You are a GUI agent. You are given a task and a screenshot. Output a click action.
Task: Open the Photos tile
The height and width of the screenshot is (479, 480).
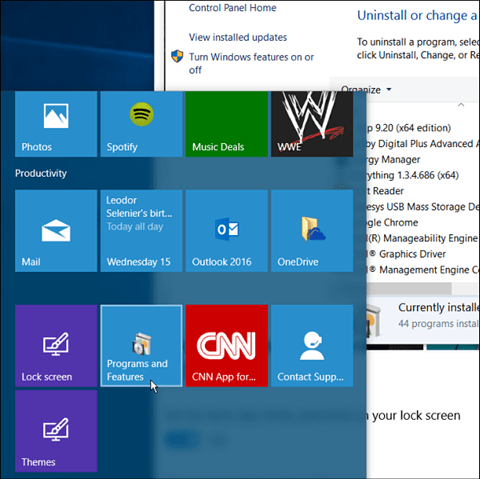(56, 124)
